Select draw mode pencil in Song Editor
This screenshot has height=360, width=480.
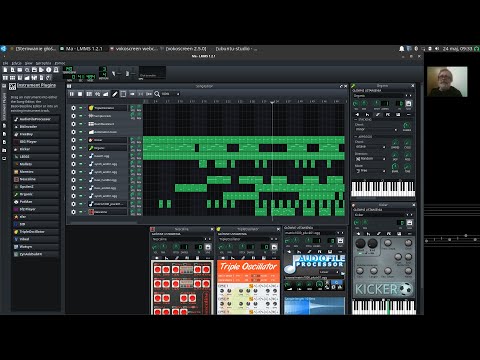pos(115,94)
